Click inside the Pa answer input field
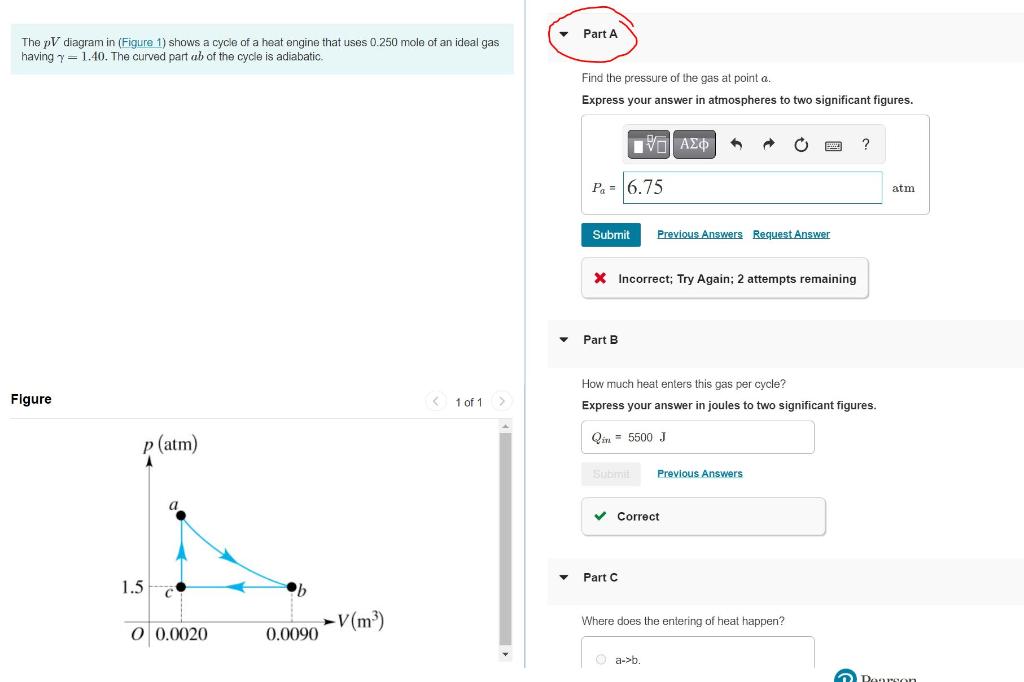This screenshot has width=1024, height=682. (x=752, y=186)
